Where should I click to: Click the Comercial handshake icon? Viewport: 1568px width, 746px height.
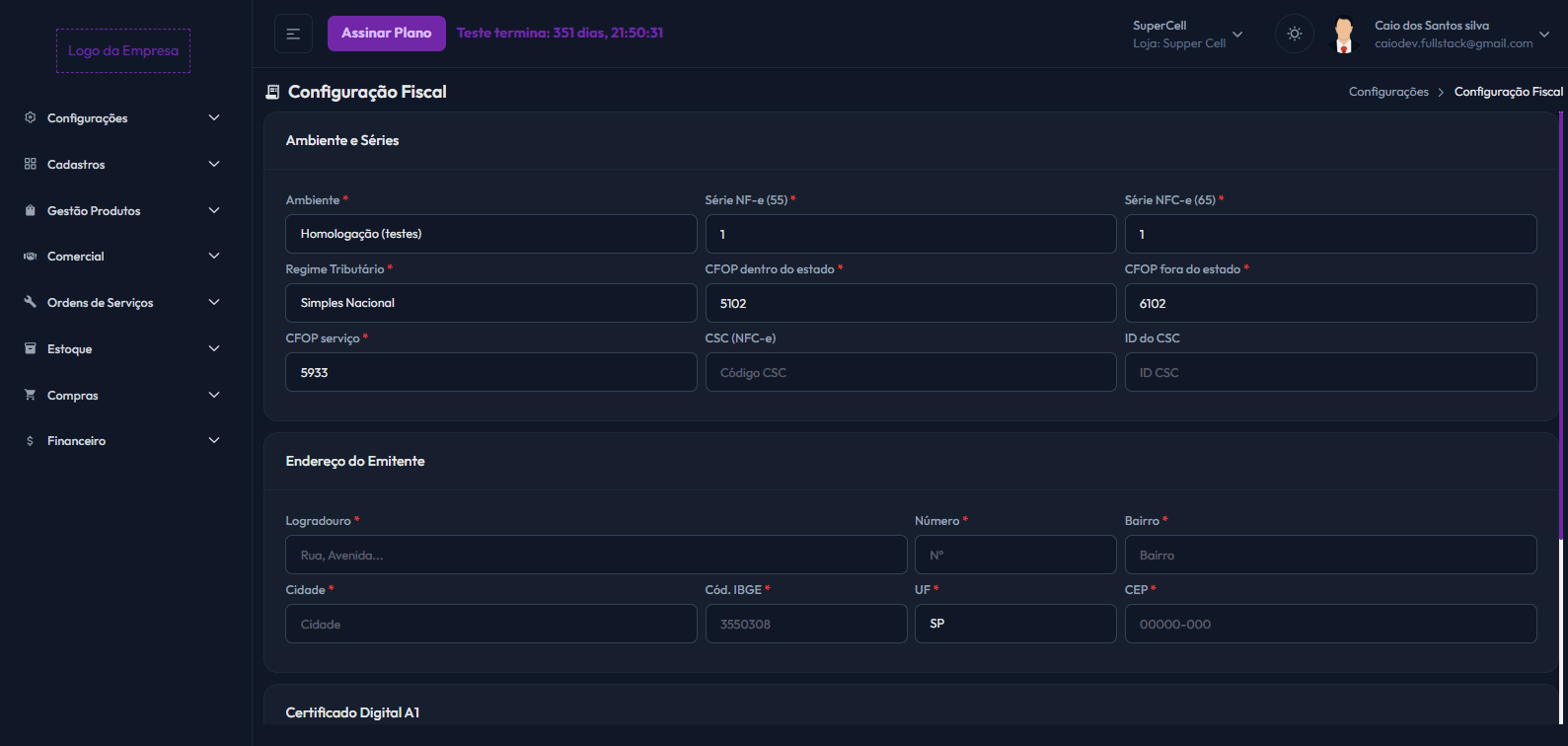[x=30, y=257]
